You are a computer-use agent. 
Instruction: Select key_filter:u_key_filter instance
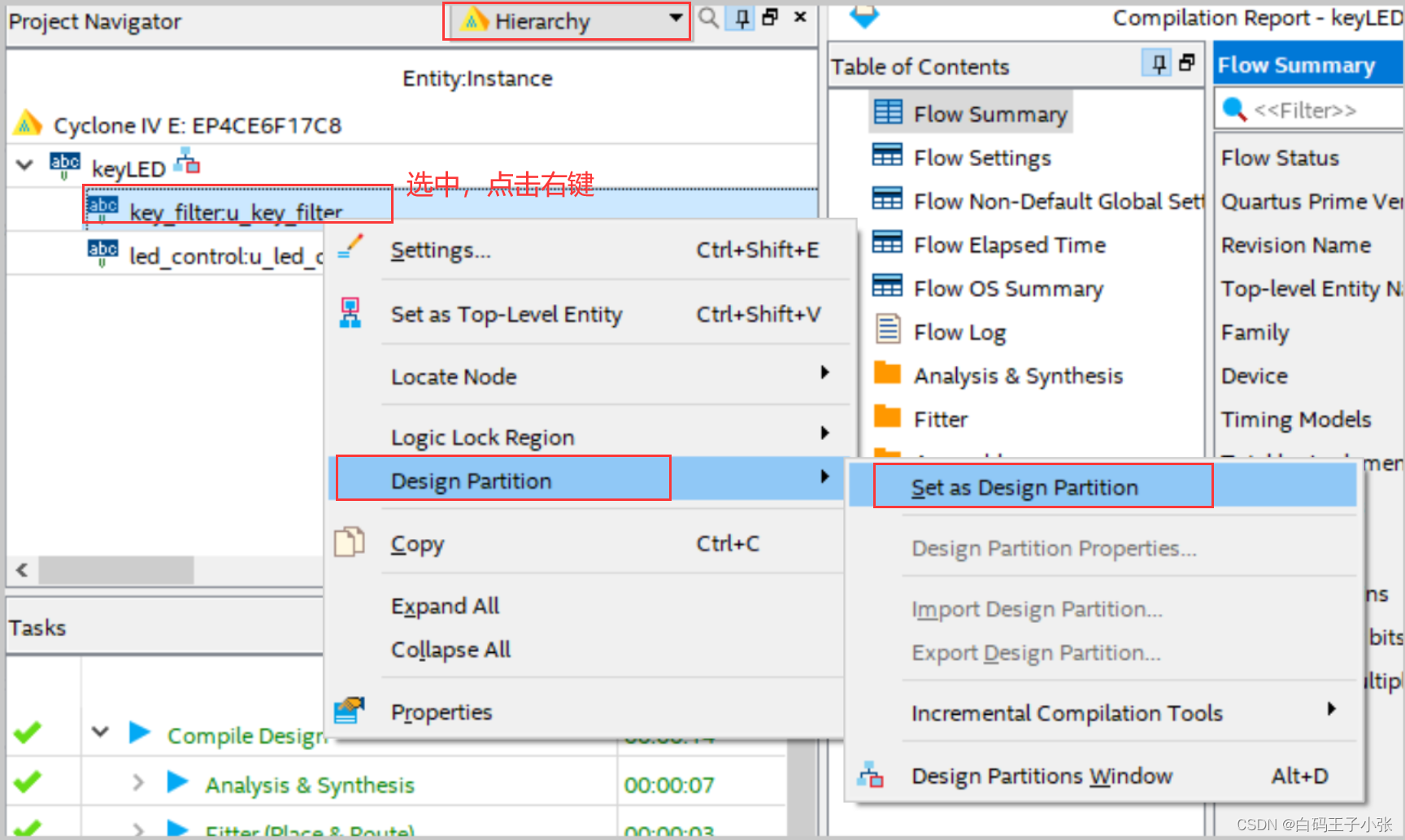237,212
